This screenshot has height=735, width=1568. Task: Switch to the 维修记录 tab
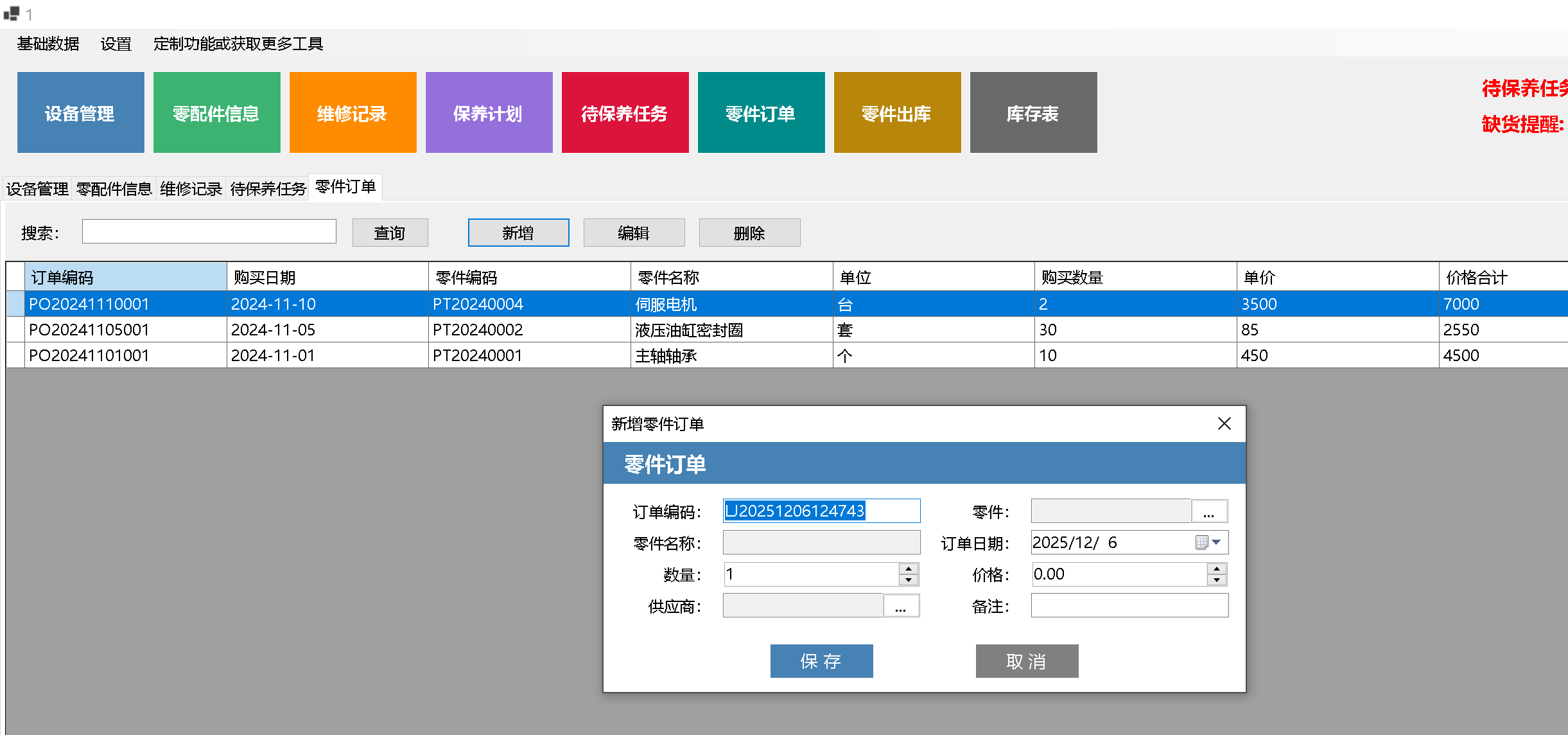tap(191, 189)
